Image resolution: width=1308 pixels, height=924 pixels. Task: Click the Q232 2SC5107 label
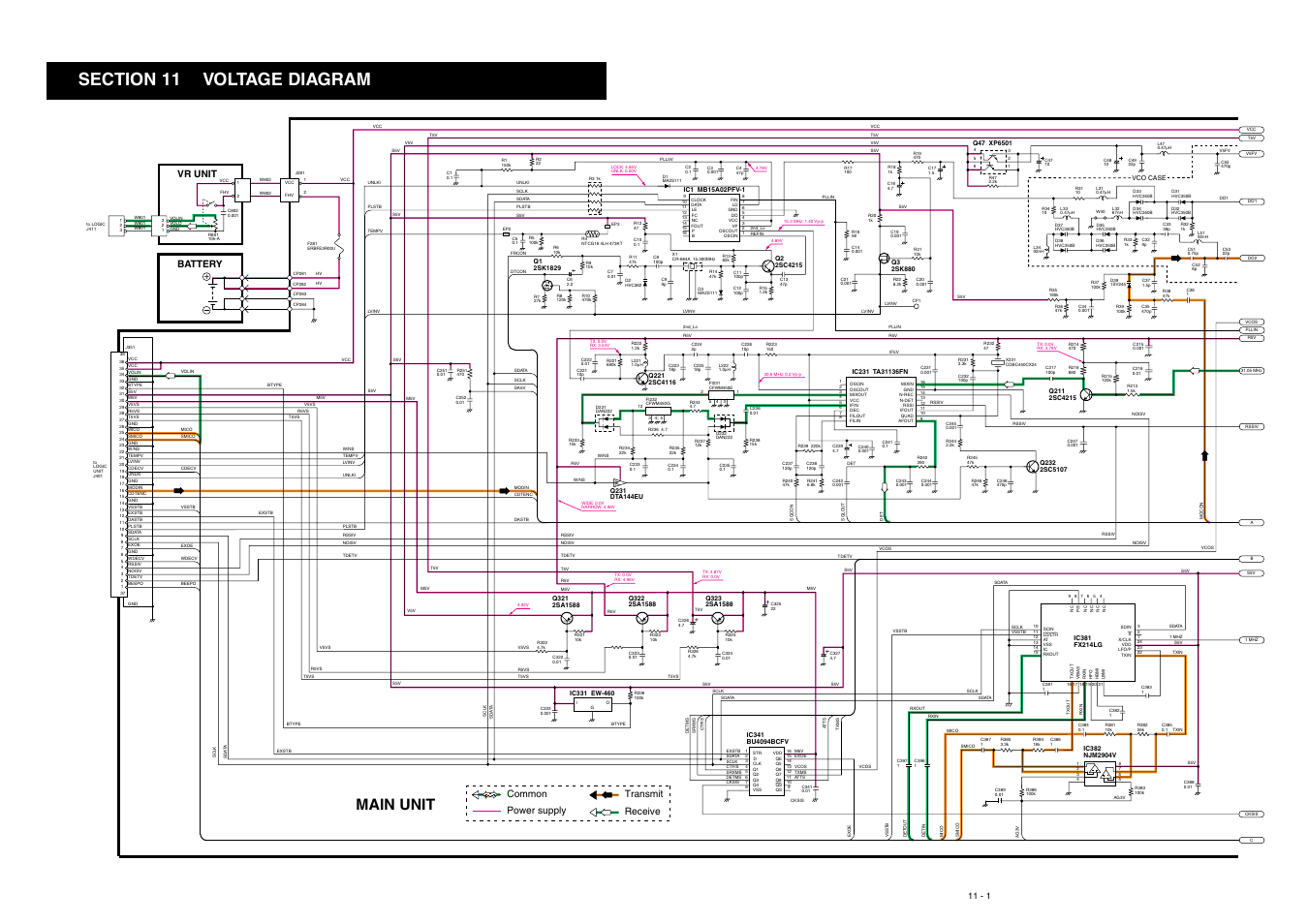pyautogui.click(x=1053, y=467)
